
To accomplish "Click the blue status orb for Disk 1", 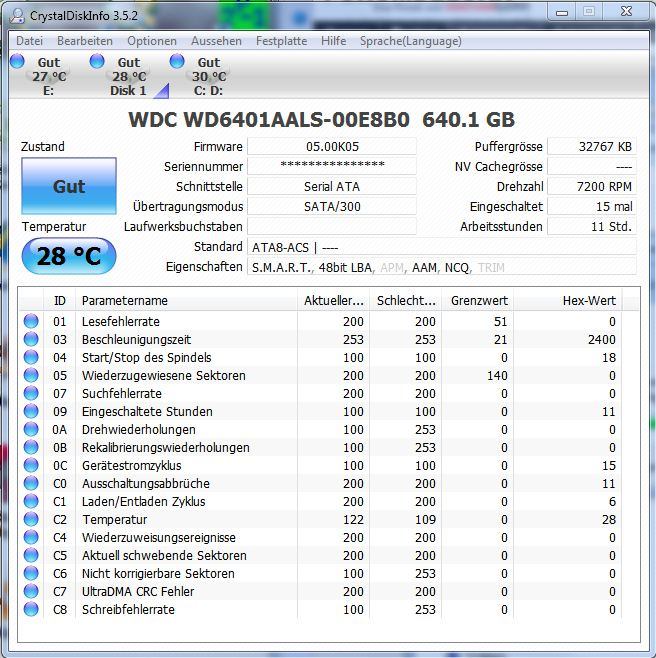I will coord(97,61).
